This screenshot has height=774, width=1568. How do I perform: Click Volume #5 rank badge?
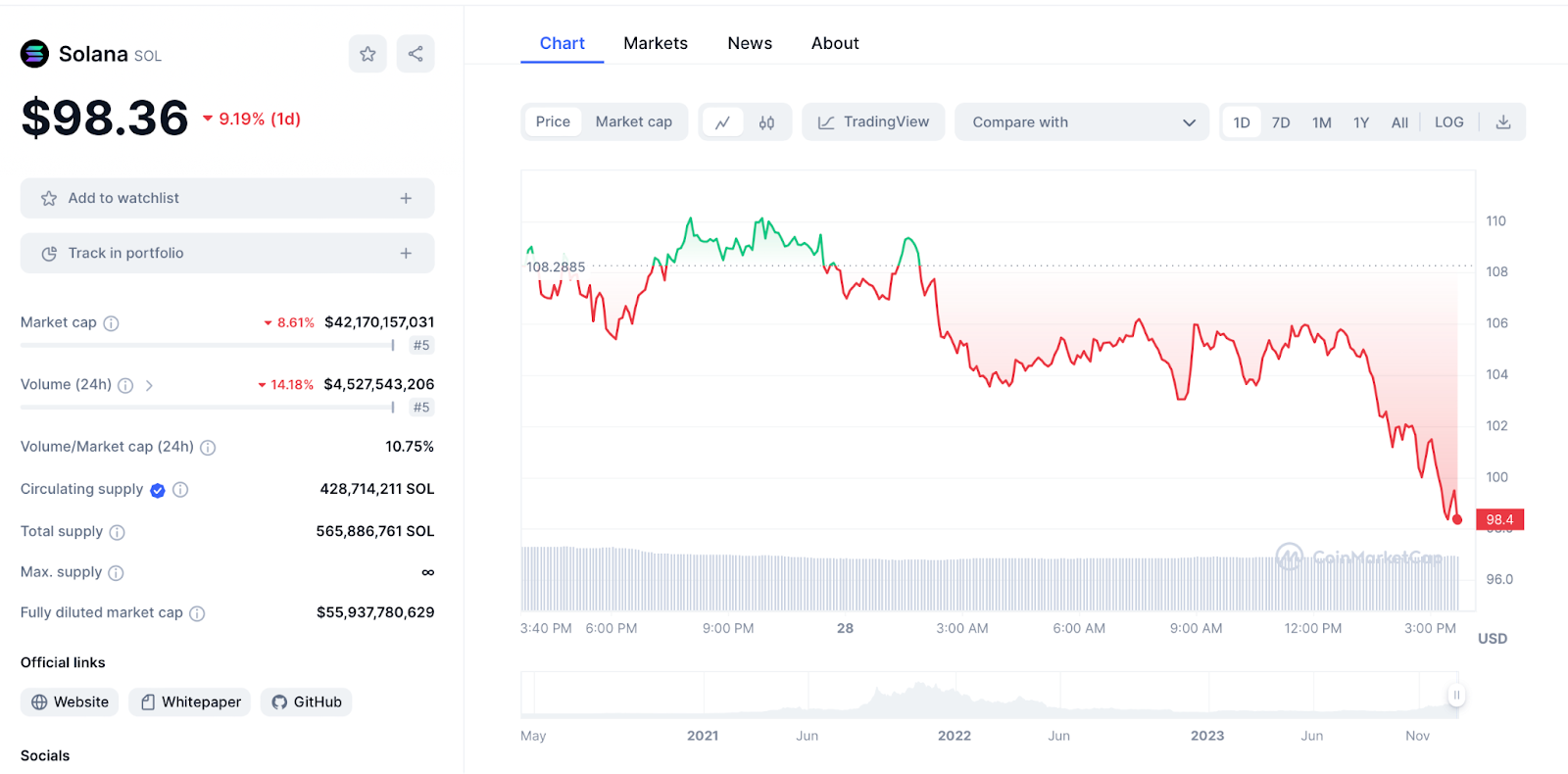coord(421,407)
